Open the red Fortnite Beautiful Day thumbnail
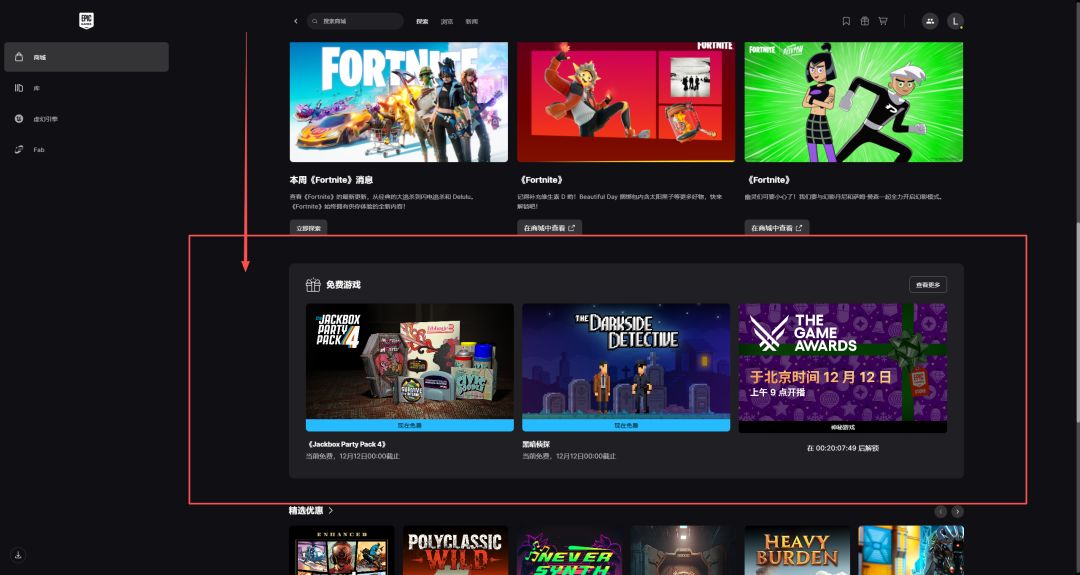Screen dimensions: 1080x575 click(626, 102)
